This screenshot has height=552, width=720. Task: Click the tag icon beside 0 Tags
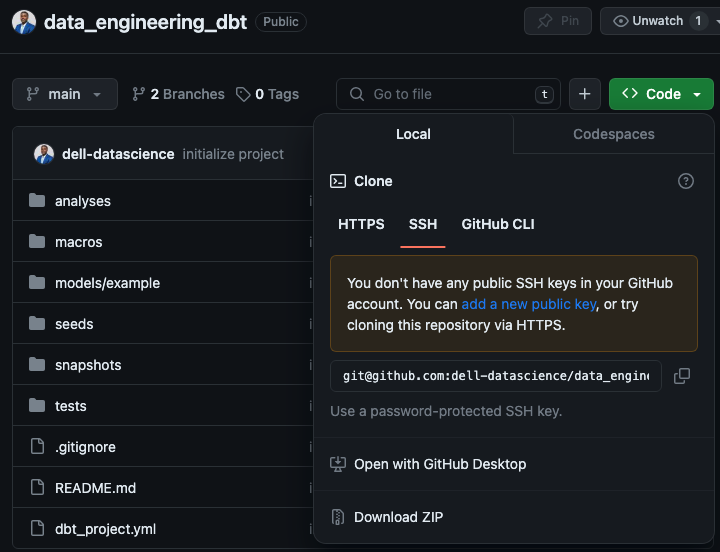[243, 94]
